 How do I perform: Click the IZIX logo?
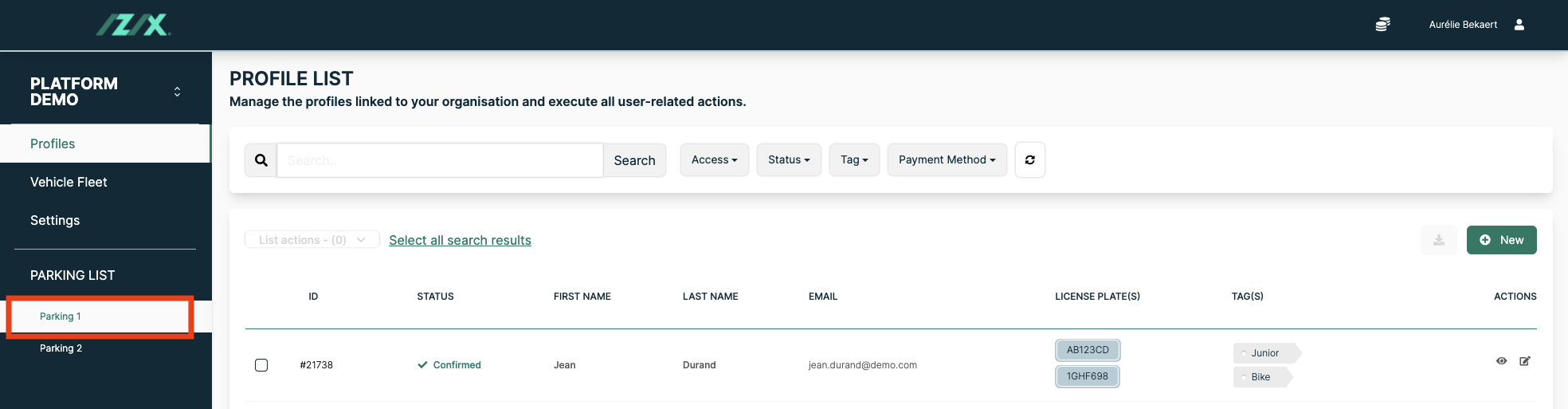tap(134, 26)
